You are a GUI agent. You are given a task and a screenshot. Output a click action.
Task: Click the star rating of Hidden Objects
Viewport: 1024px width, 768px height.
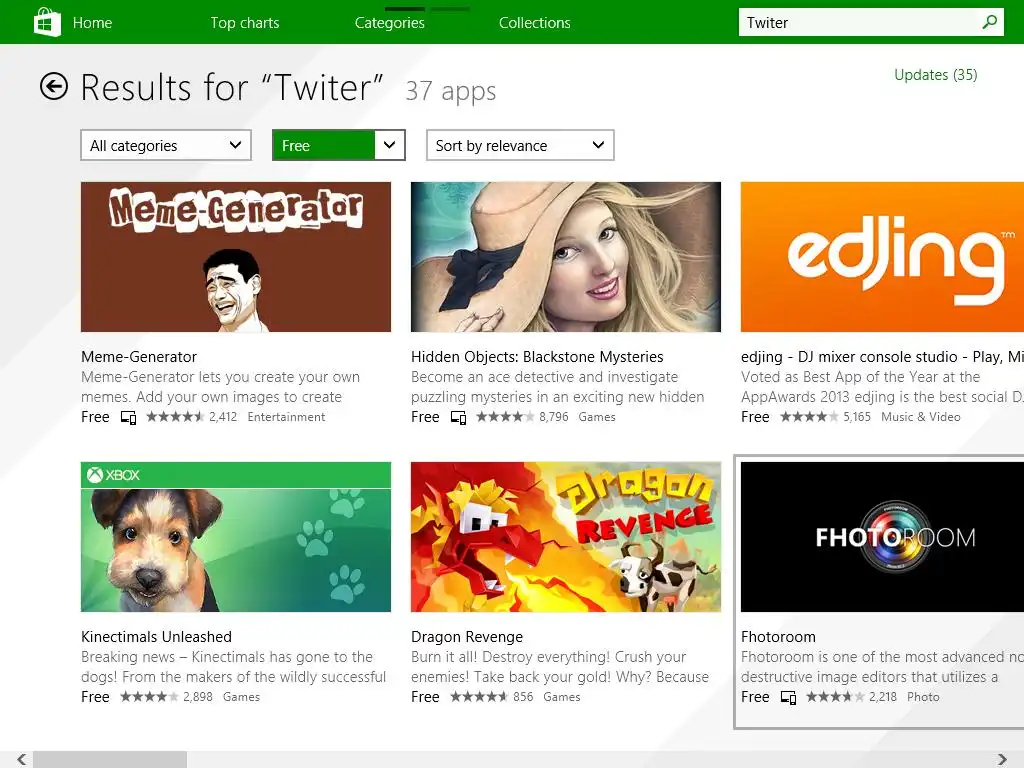point(505,417)
